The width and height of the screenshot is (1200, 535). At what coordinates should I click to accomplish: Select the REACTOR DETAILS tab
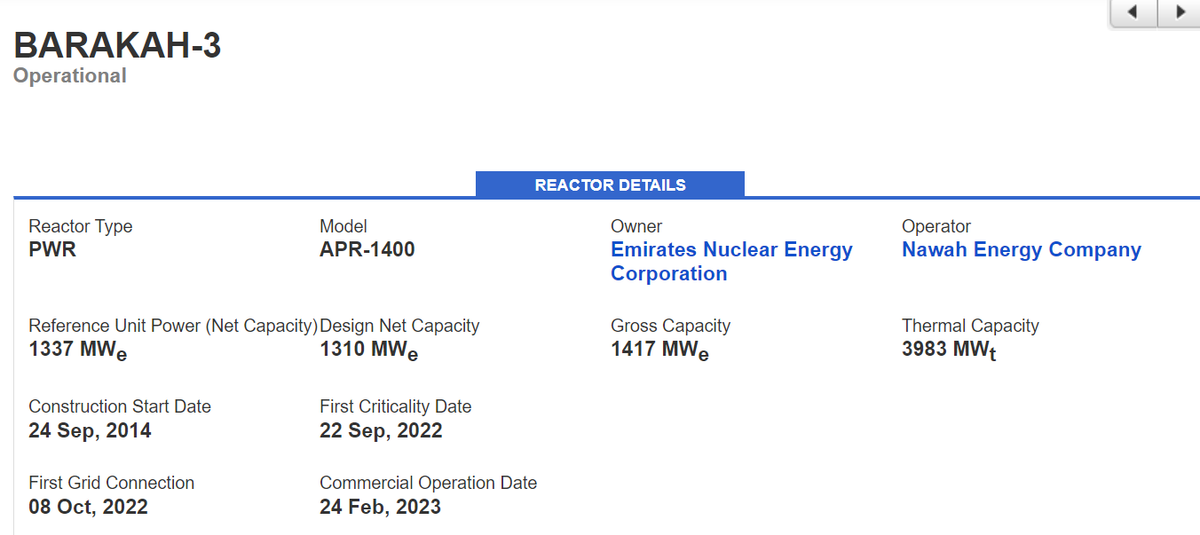click(x=610, y=185)
